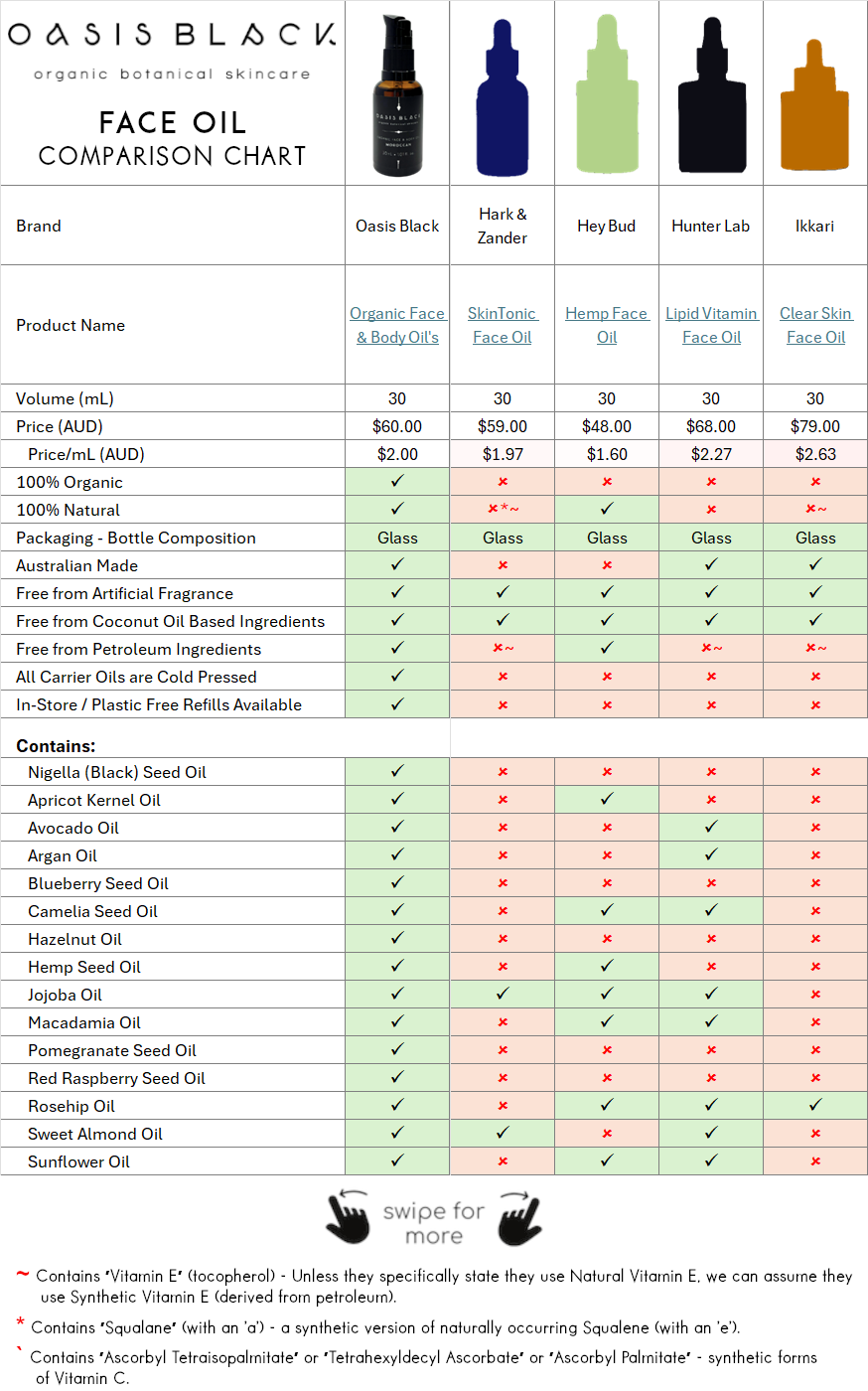Click Hey Bud's 100% Natural checkmark
Screen dimensions: 868x1391
(607, 509)
